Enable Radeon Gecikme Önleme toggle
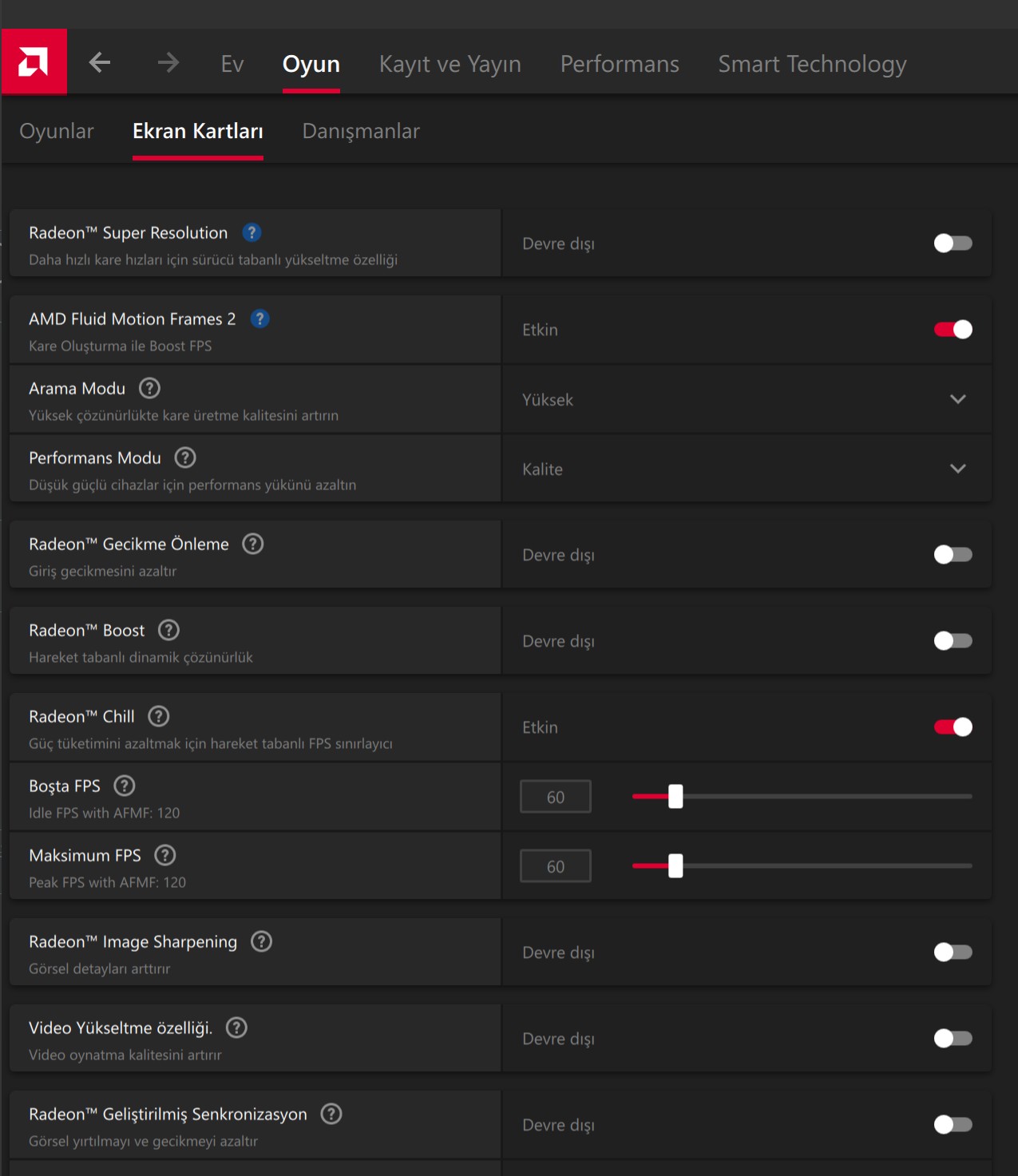This screenshot has height=1176, width=1018. tap(953, 554)
